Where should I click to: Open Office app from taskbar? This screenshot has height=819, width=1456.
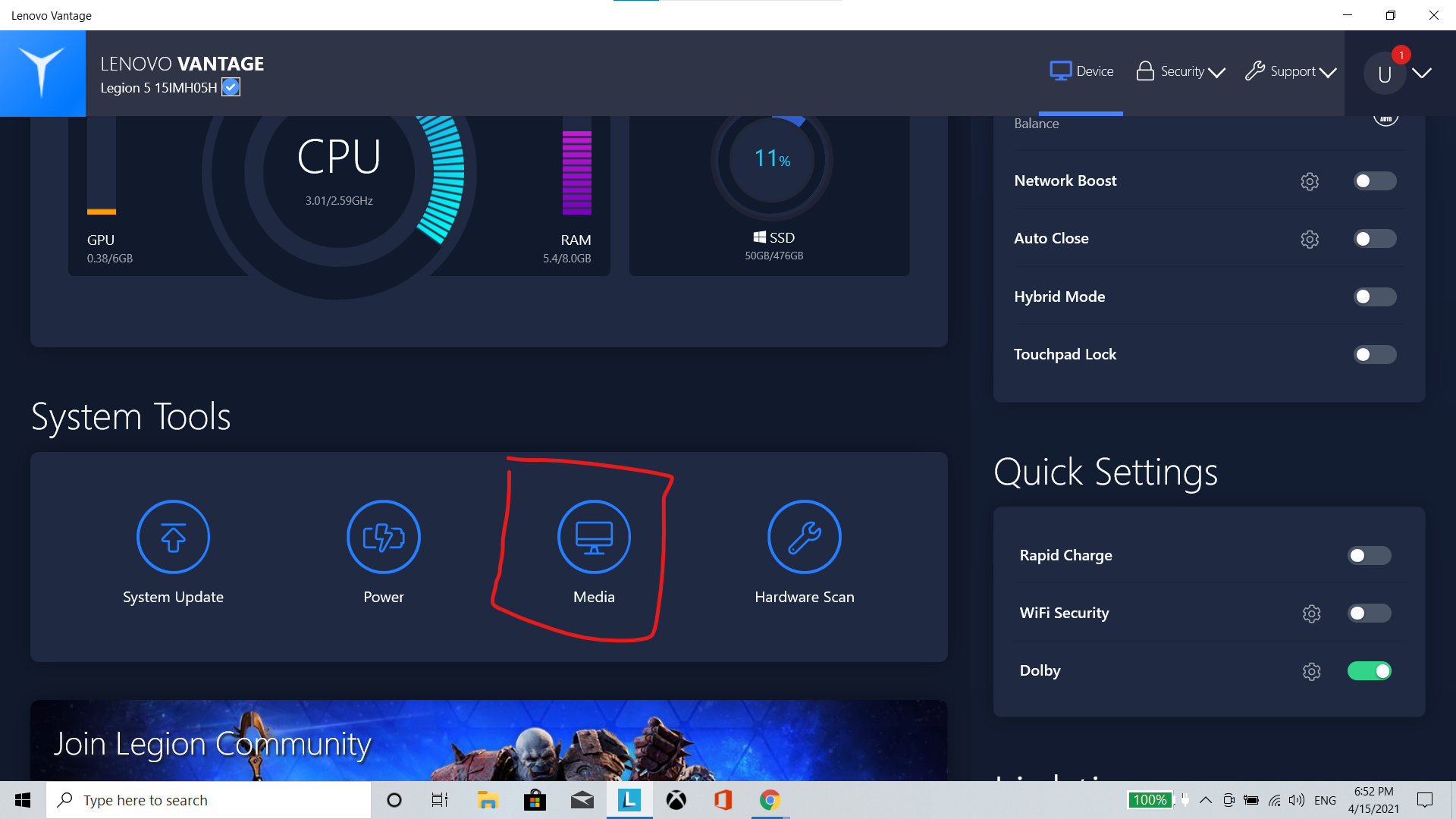(723, 800)
